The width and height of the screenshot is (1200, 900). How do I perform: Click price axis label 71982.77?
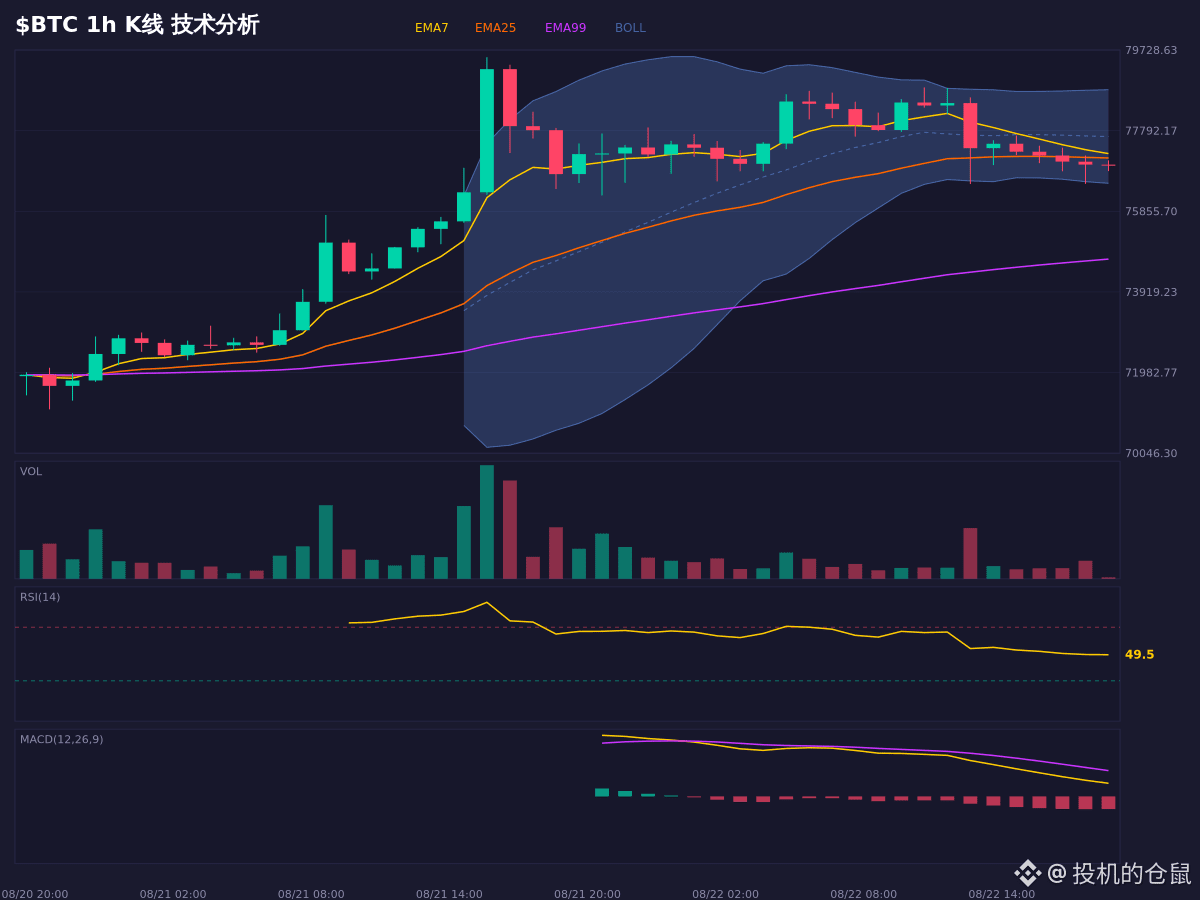[x=1151, y=373]
